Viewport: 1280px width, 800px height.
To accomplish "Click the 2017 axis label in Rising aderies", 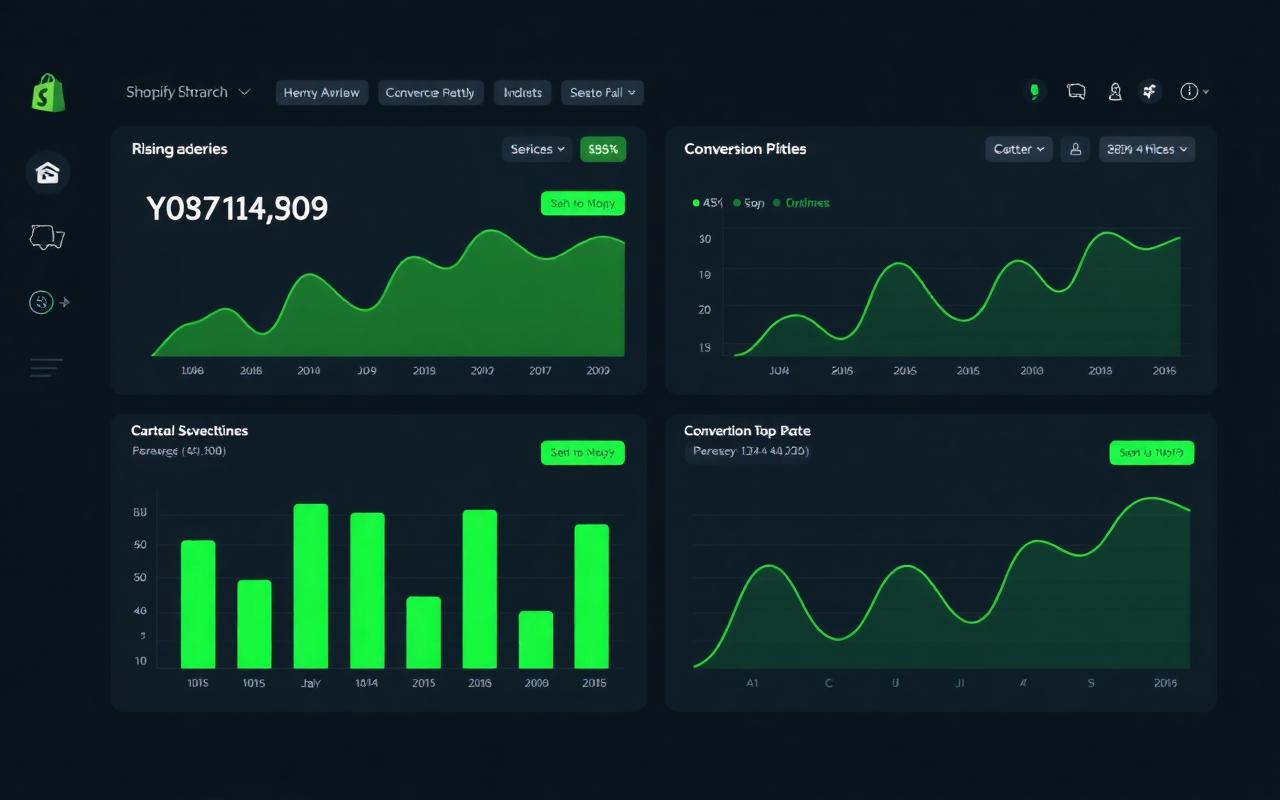I will click(540, 371).
